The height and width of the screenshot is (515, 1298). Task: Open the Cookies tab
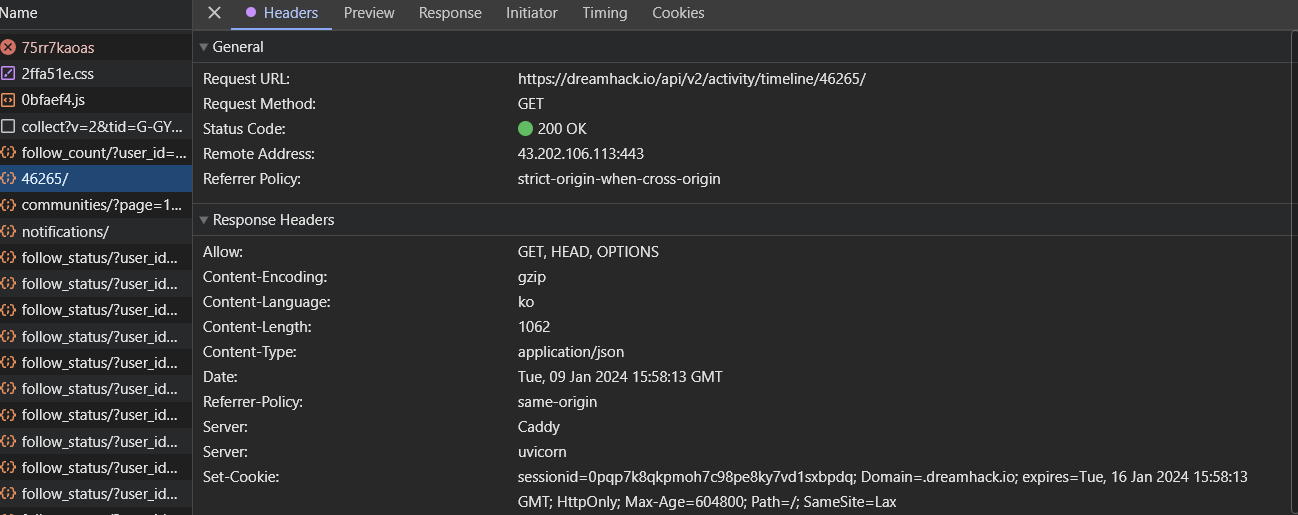(678, 13)
